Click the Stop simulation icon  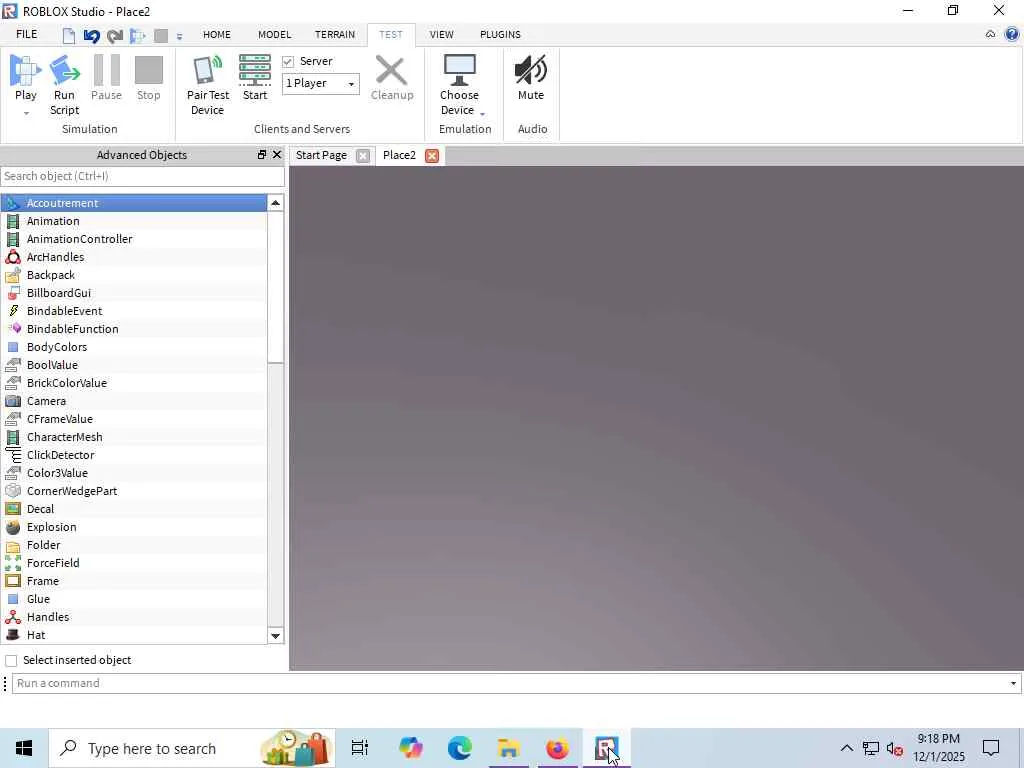(148, 71)
